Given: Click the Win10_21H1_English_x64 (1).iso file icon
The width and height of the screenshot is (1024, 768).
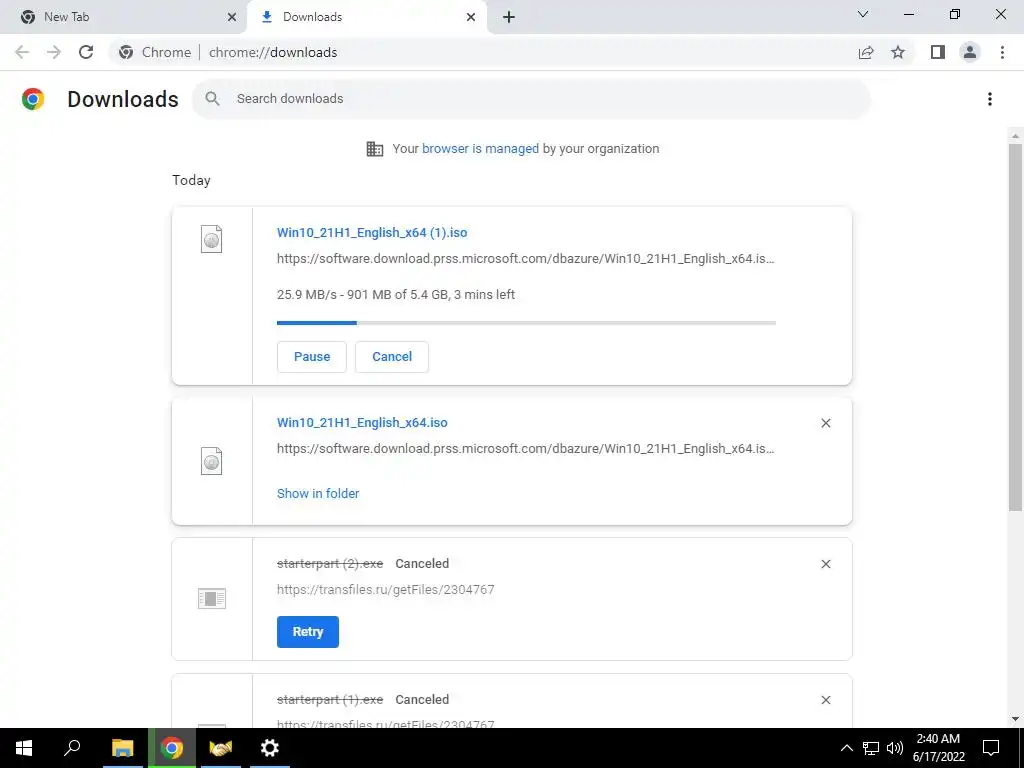Looking at the screenshot, I should (x=212, y=239).
